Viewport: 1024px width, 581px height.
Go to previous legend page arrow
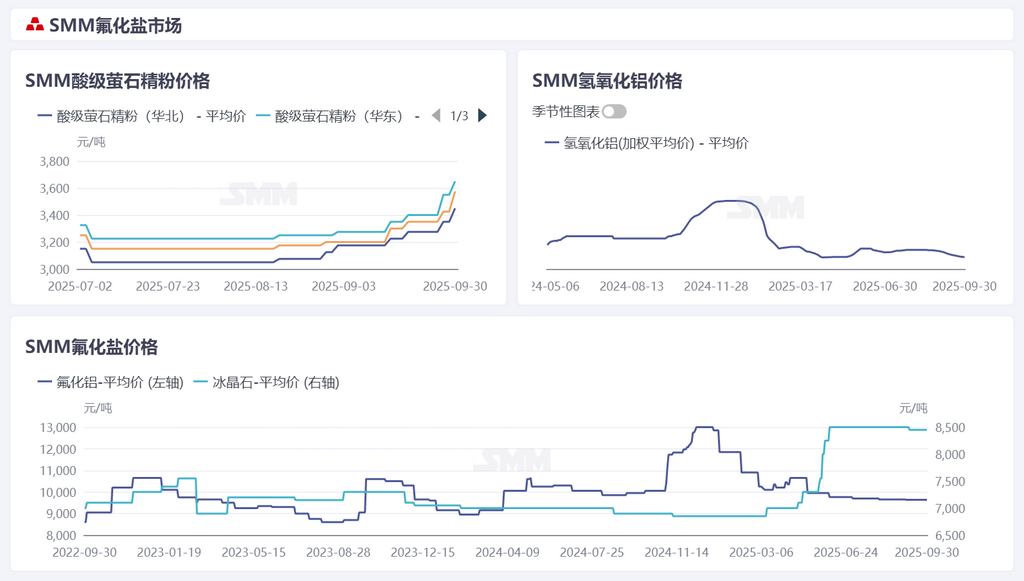point(435,116)
